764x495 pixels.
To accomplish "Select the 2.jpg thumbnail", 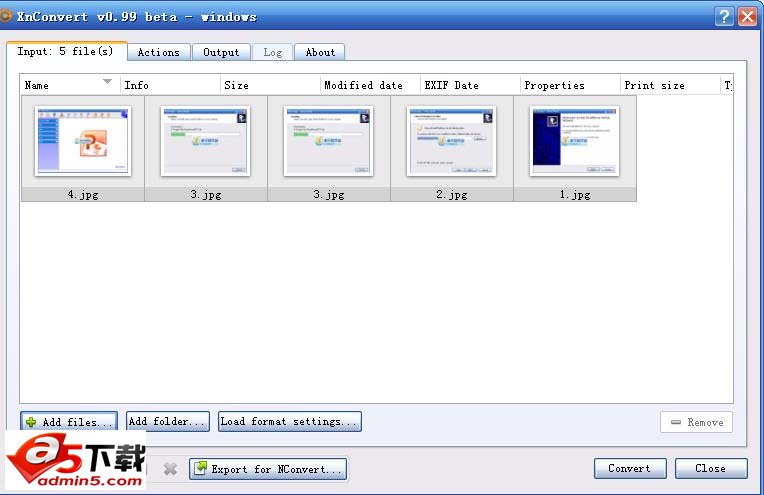I will [x=451, y=142].
